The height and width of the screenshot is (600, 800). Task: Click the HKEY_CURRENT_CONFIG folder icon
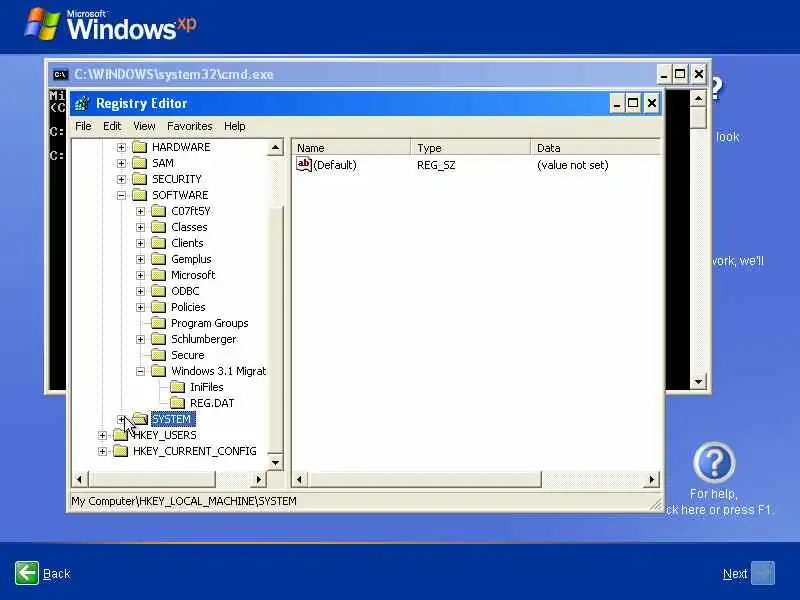(120, 451)
